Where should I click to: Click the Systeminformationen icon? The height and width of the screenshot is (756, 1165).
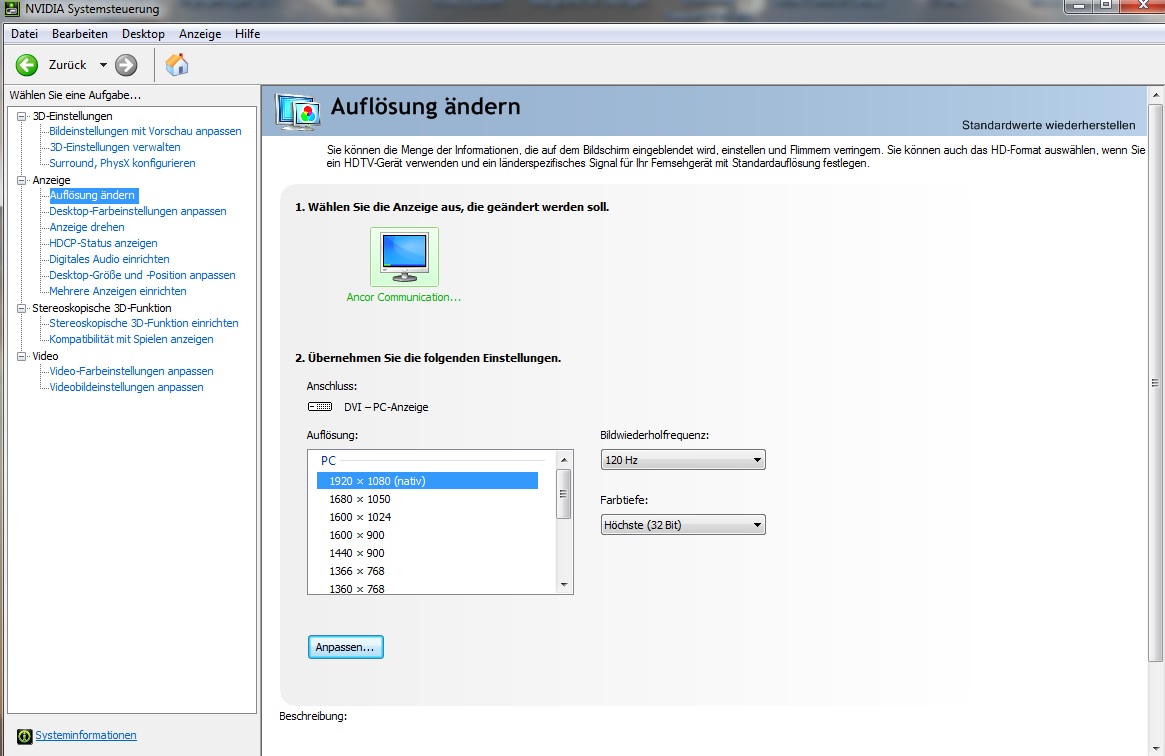click(25, 736)
